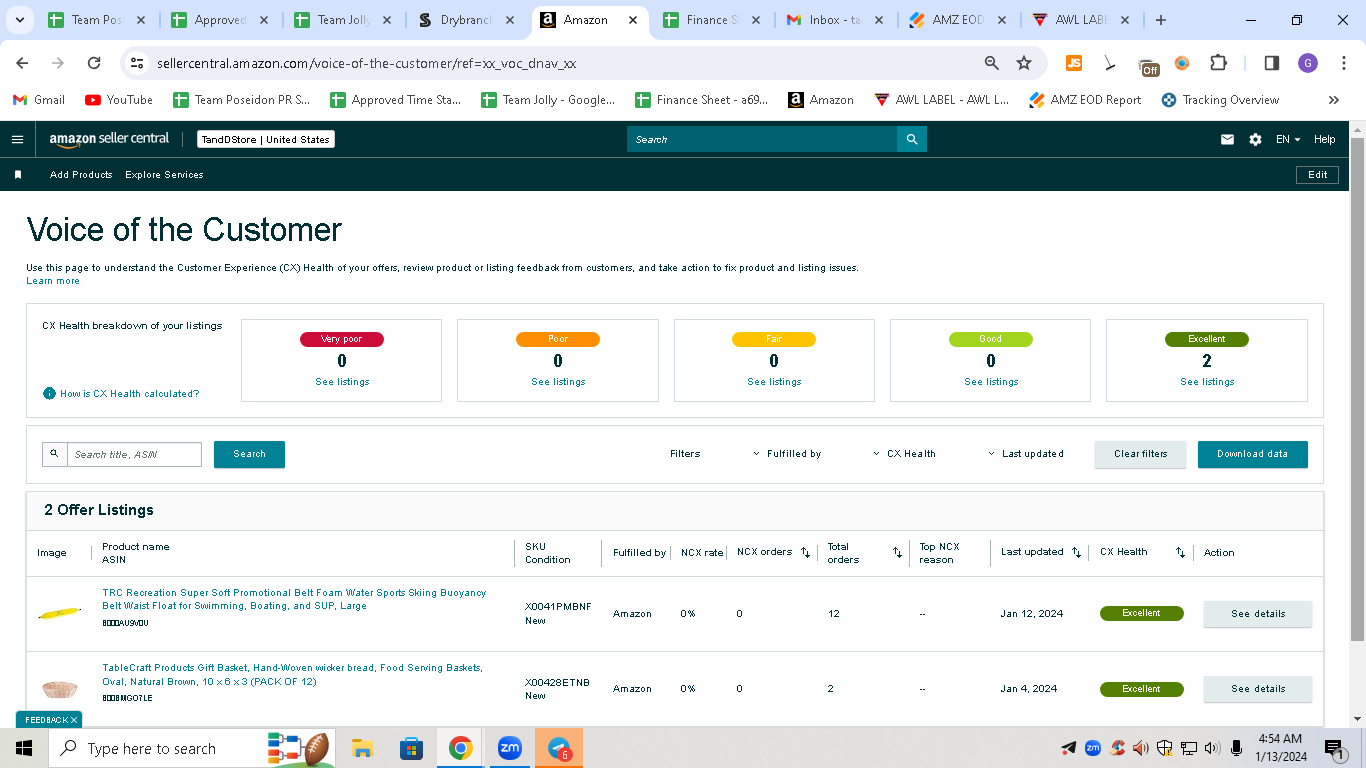Sort by Total orders arrows
Viewport: 1366px width, 768px height.
pyautogui.click(x=897, y=552)
